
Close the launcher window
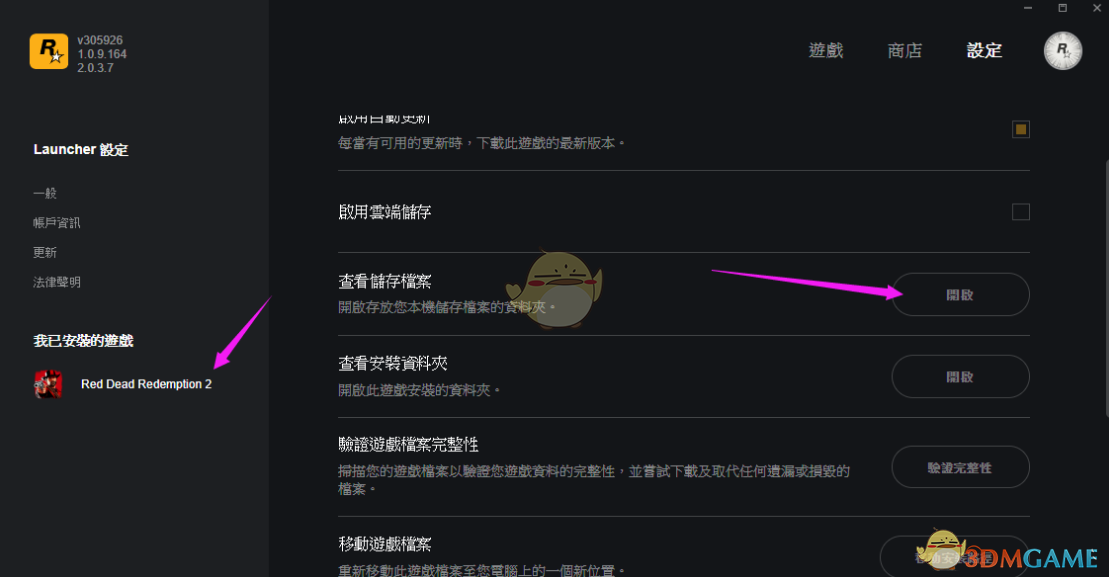pyautogui.click(x=1097, y=8)
